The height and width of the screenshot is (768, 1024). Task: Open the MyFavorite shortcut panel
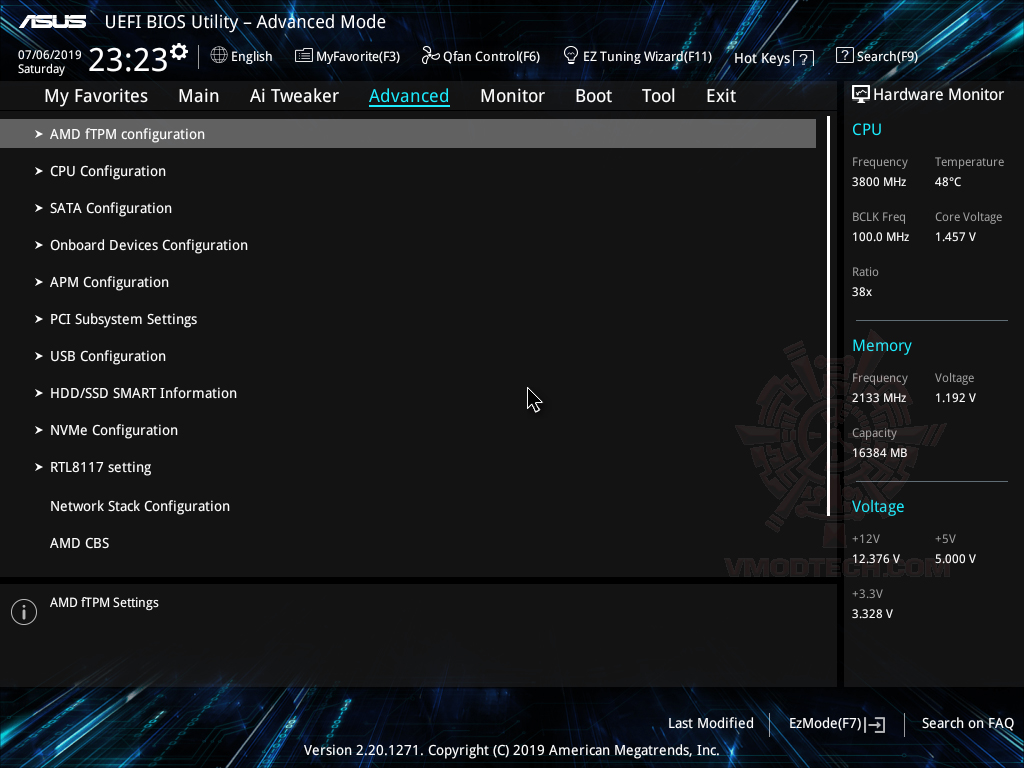pos(347,56)
